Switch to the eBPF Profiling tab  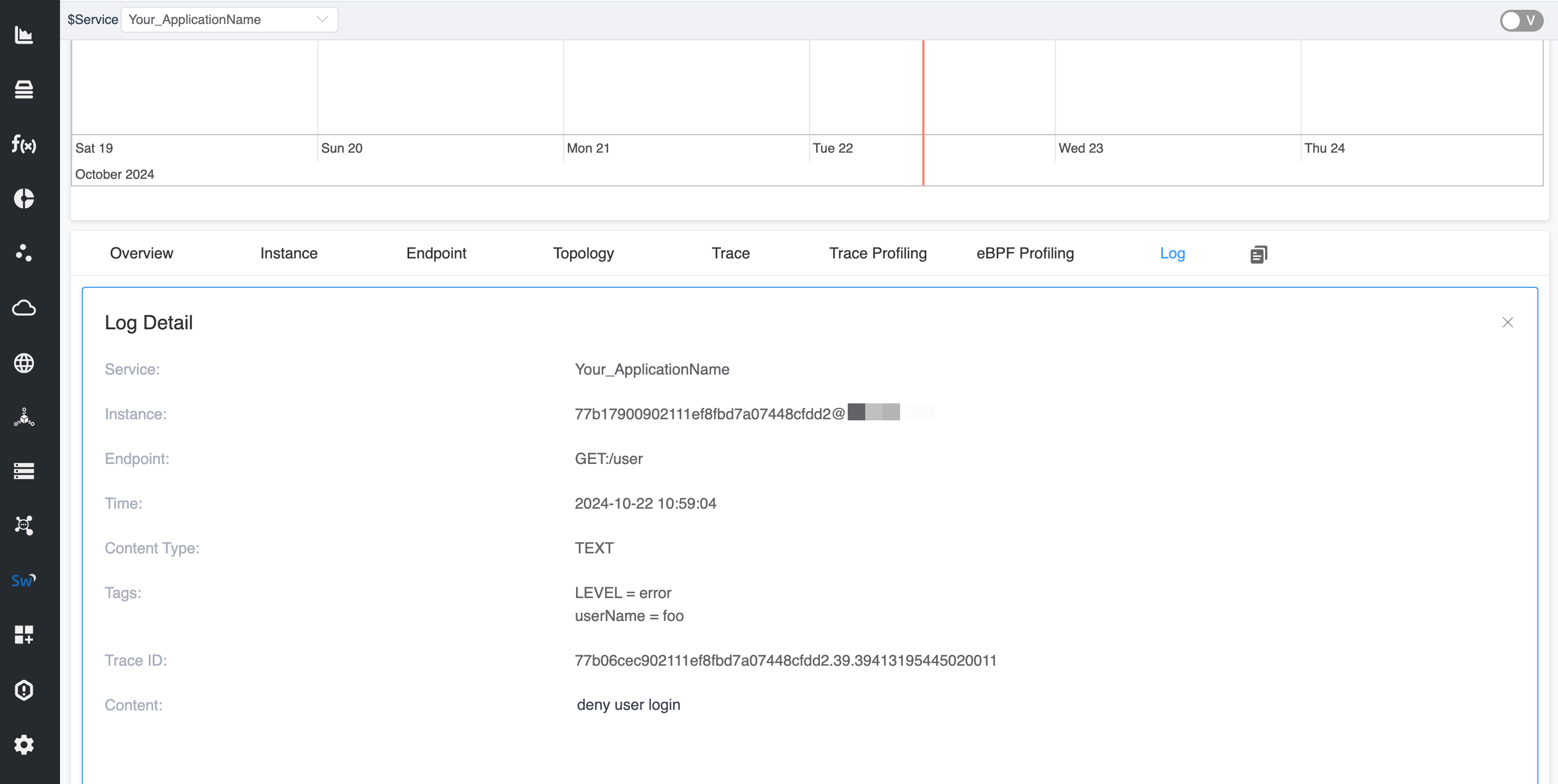tap(1024, 254)
